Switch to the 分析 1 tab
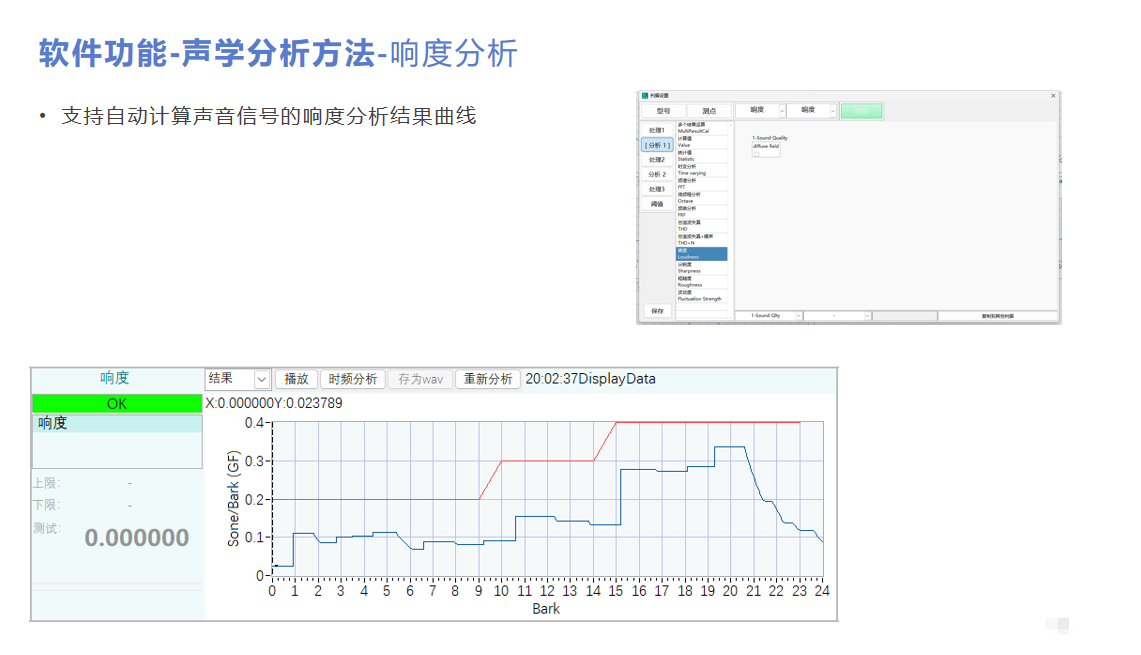The image size is (1141, 655). click(x=657, y=145)
